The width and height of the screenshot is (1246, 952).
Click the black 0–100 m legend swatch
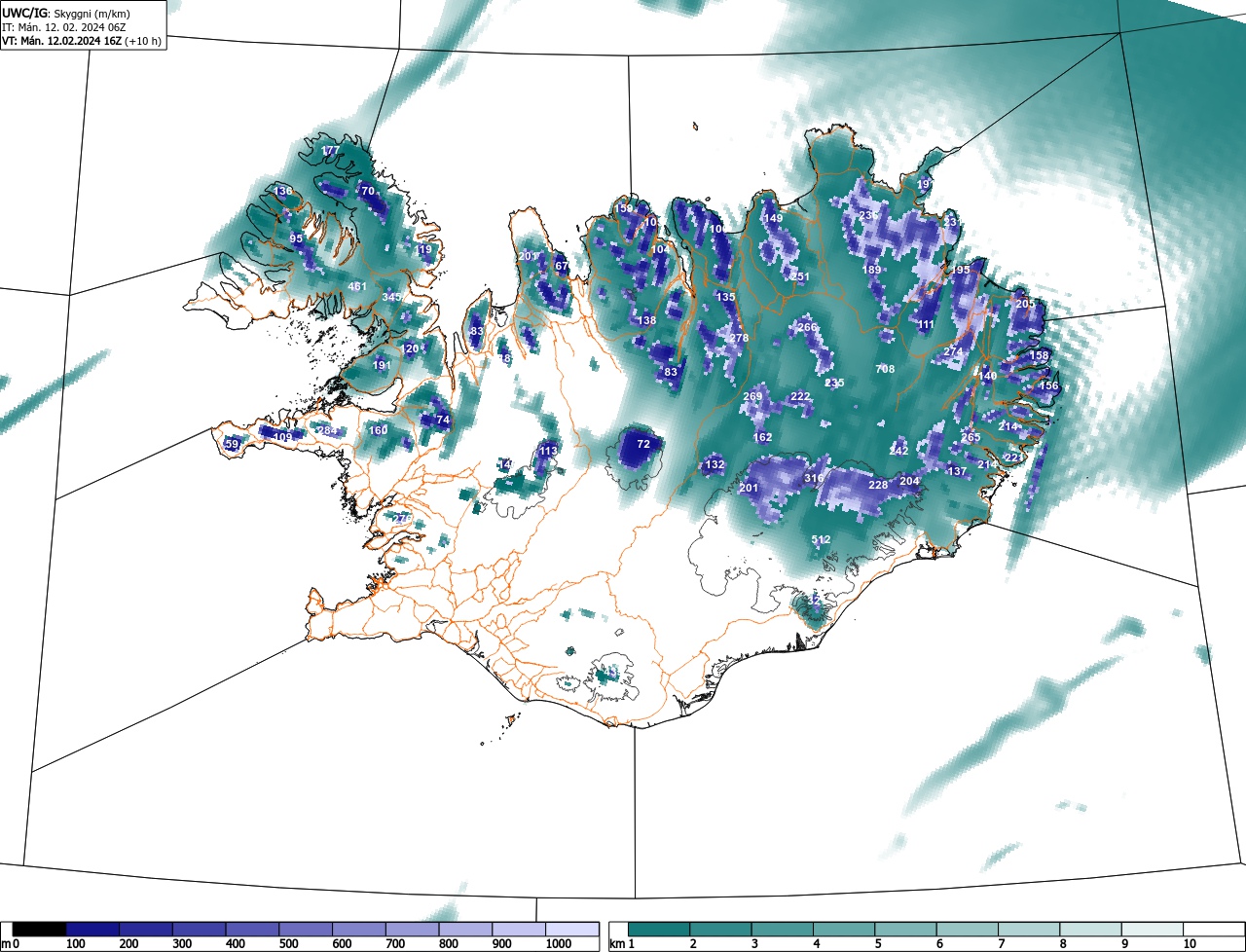[39, 929]
